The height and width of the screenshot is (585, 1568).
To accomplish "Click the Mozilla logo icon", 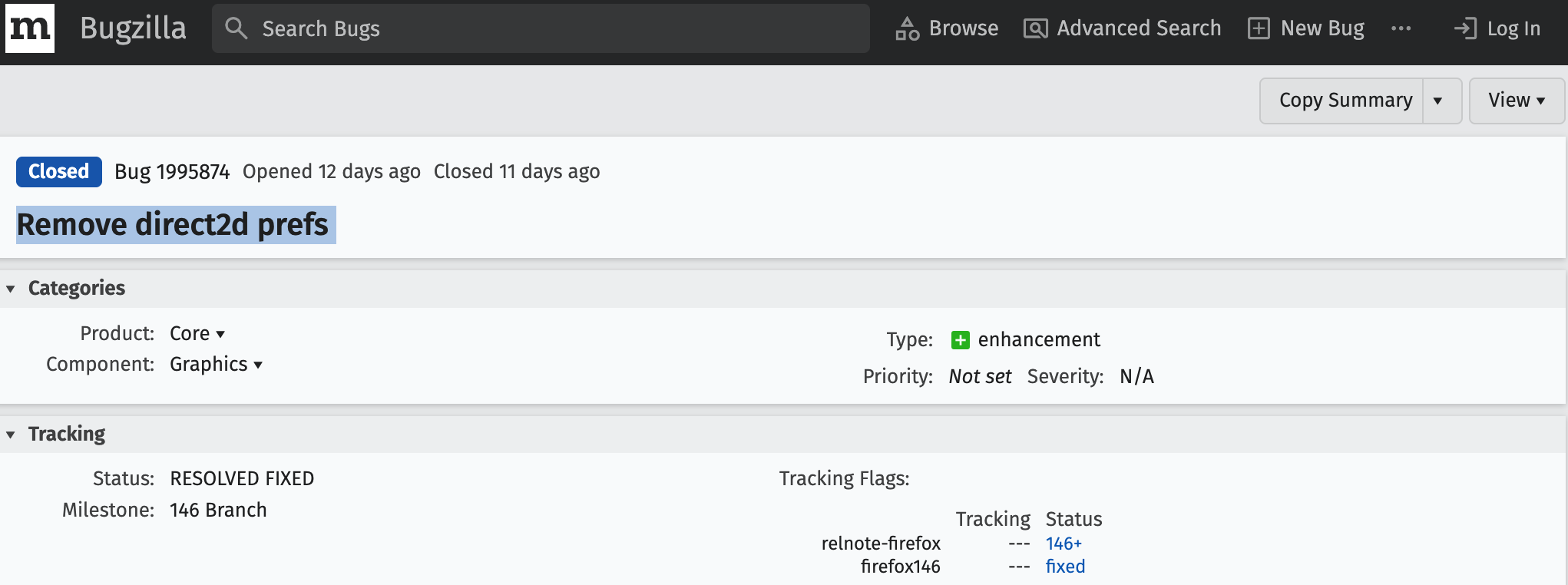I will pyautogui.click(x=30, y=28).
